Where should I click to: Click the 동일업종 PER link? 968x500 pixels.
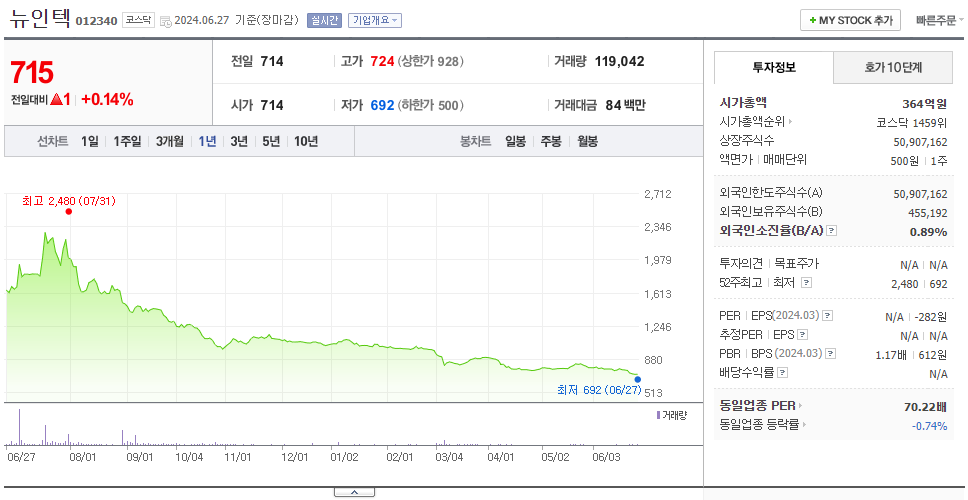(x=757, y=406)
